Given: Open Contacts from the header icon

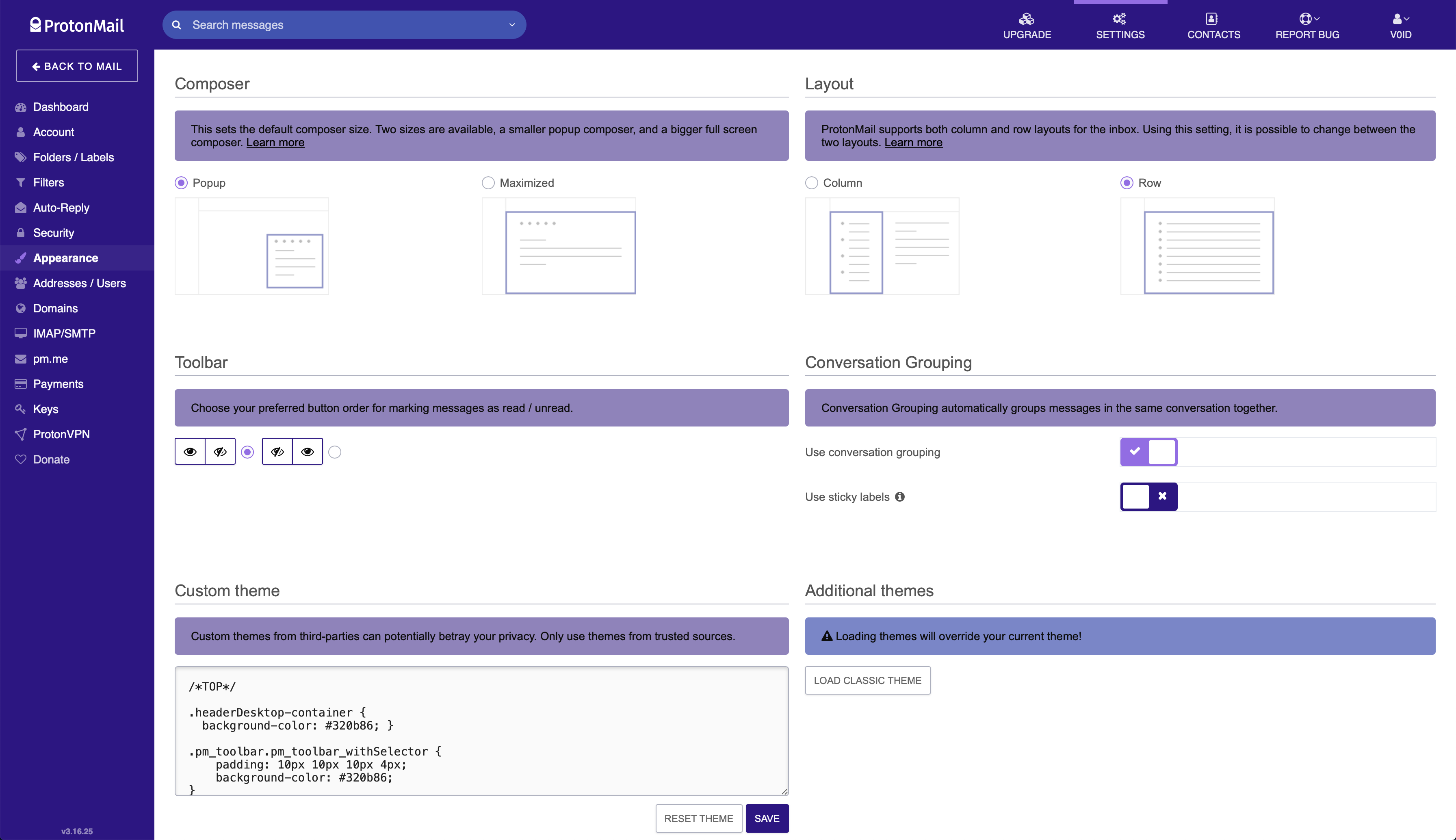Looking at the screenshot, I should point(1212,19).
